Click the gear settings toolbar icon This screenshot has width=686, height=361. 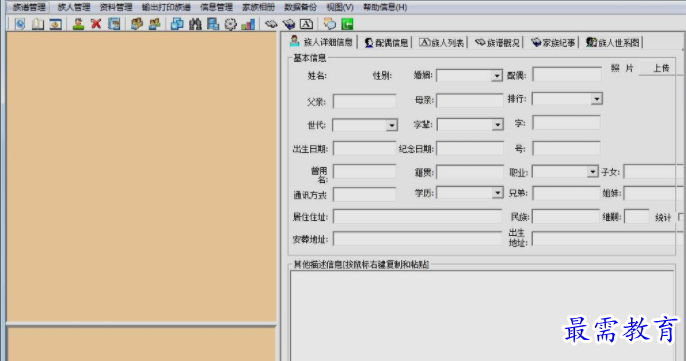(x=231, y=24)
